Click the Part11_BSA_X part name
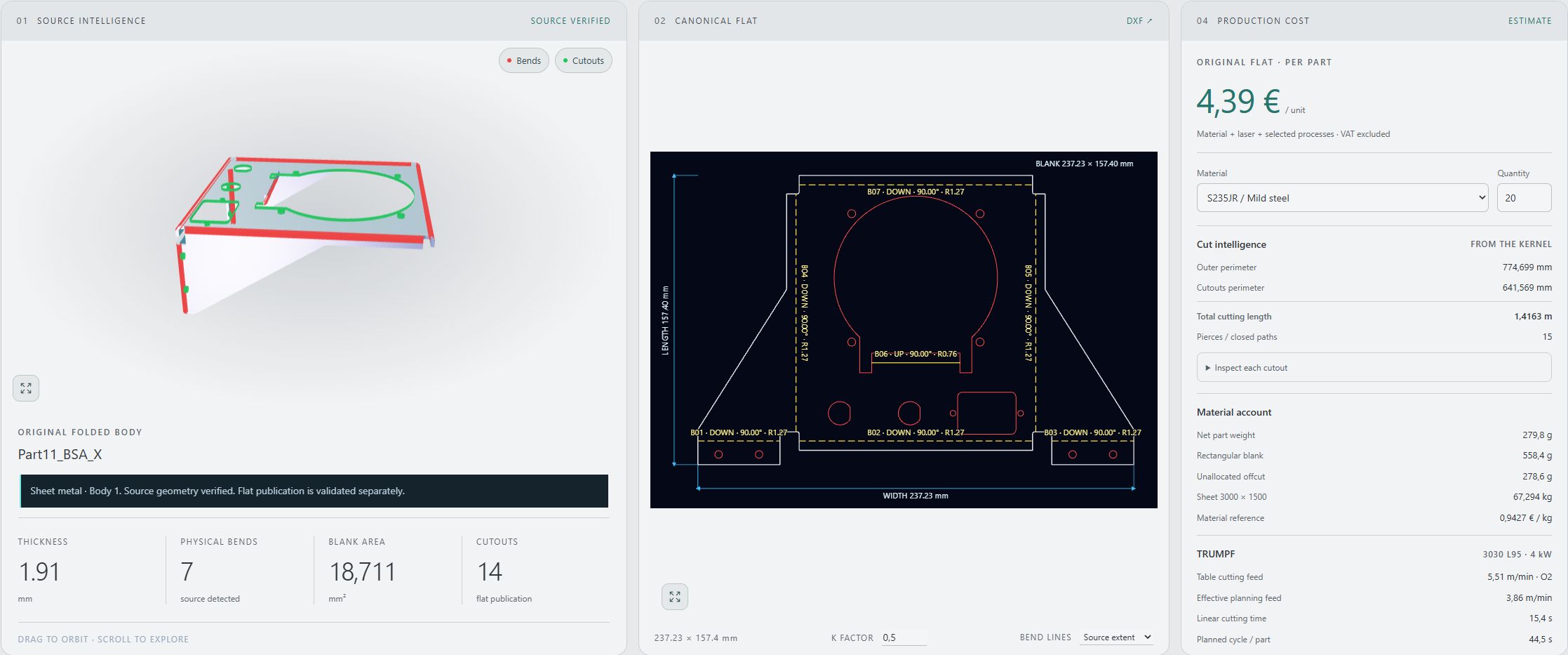1568x655 pixels. pyautogui.click(x=60, y=455)
